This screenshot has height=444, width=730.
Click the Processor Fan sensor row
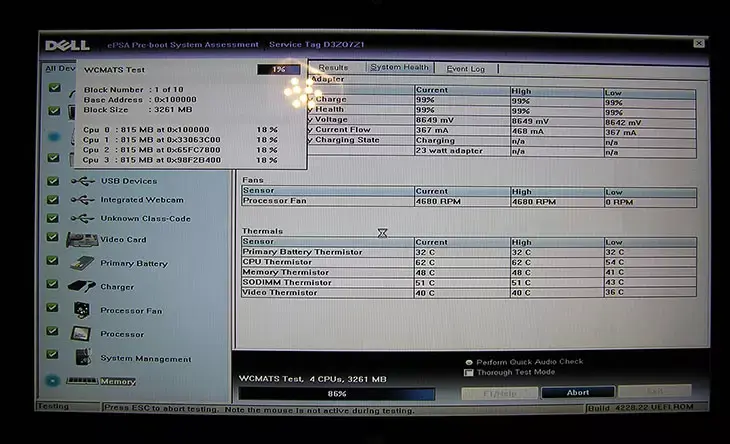[469, 202]
